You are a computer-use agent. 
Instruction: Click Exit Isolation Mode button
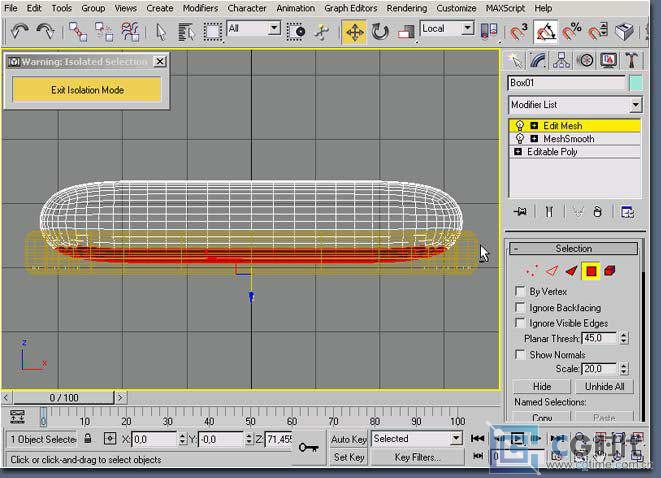point(87,89)
